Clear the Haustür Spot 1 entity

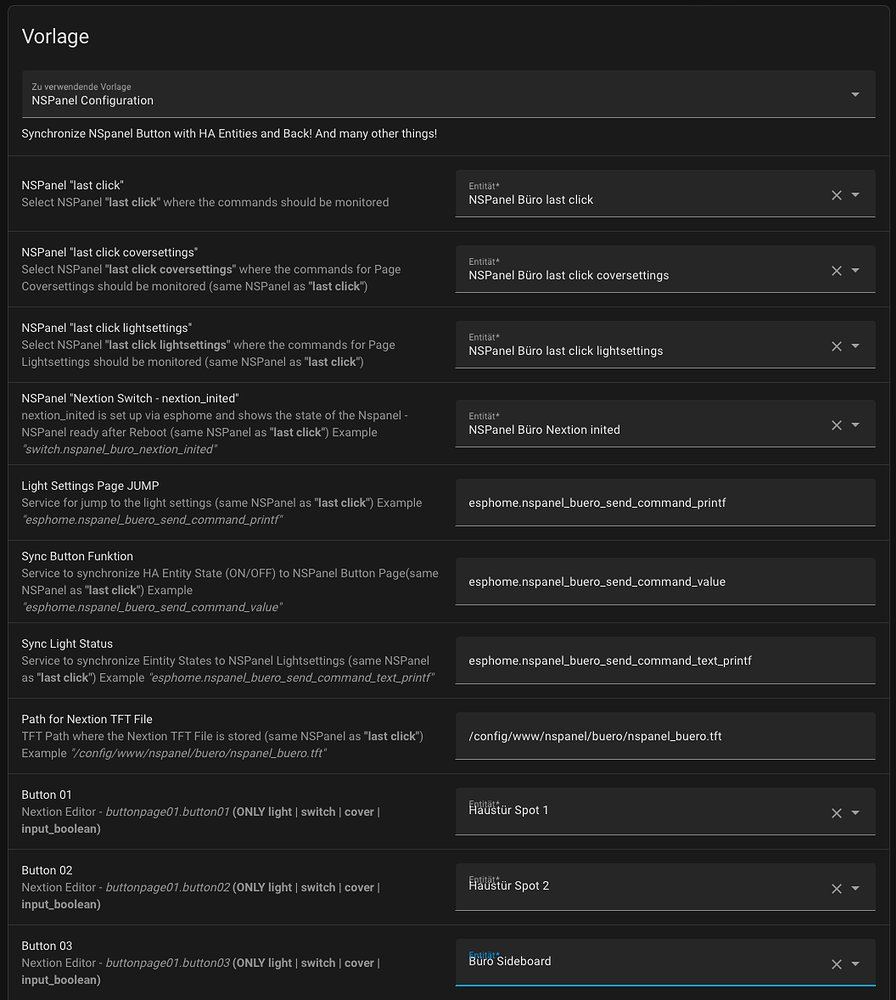[837, 813]
